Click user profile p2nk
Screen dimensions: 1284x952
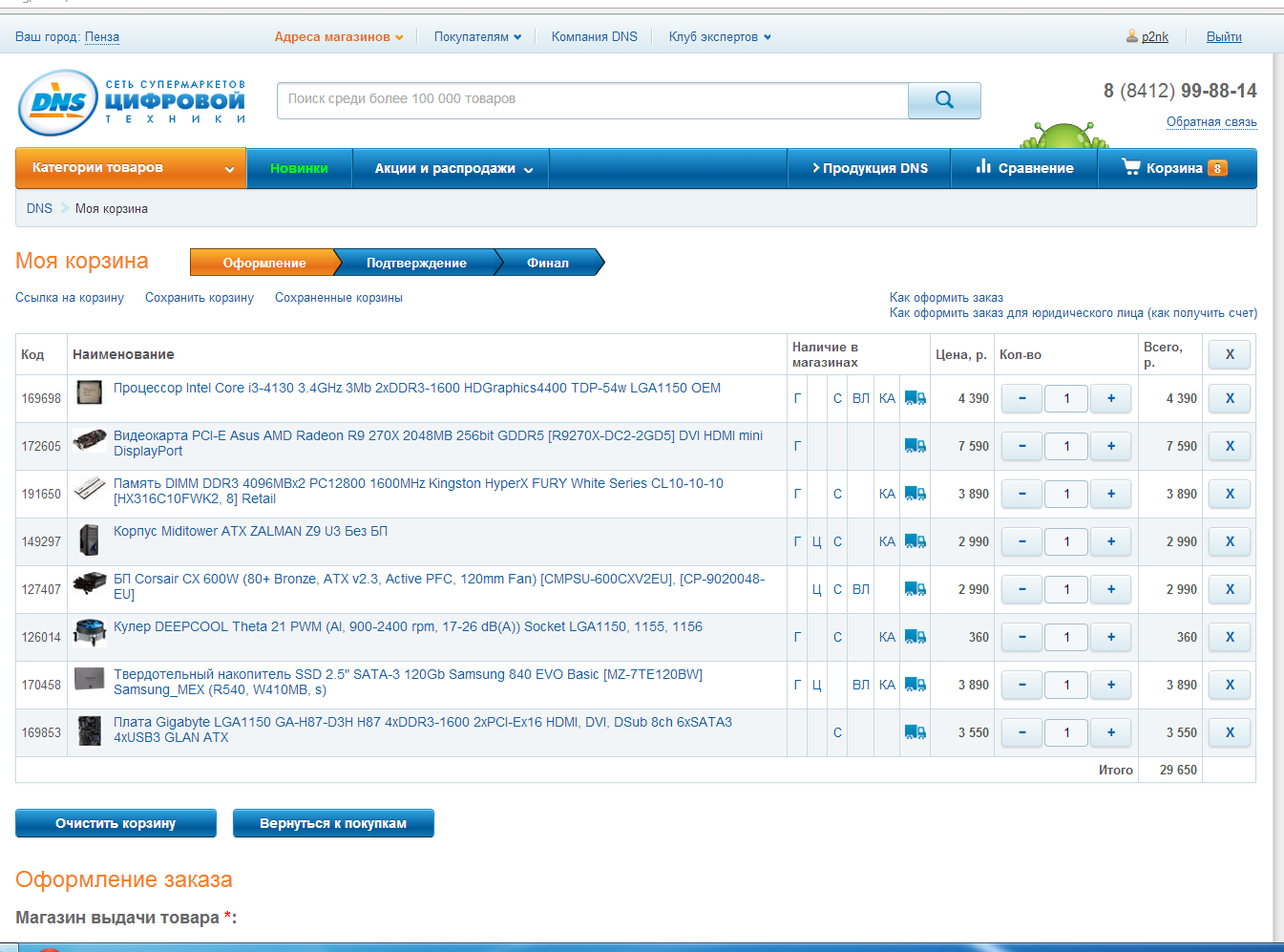(x=1154, y=37)
